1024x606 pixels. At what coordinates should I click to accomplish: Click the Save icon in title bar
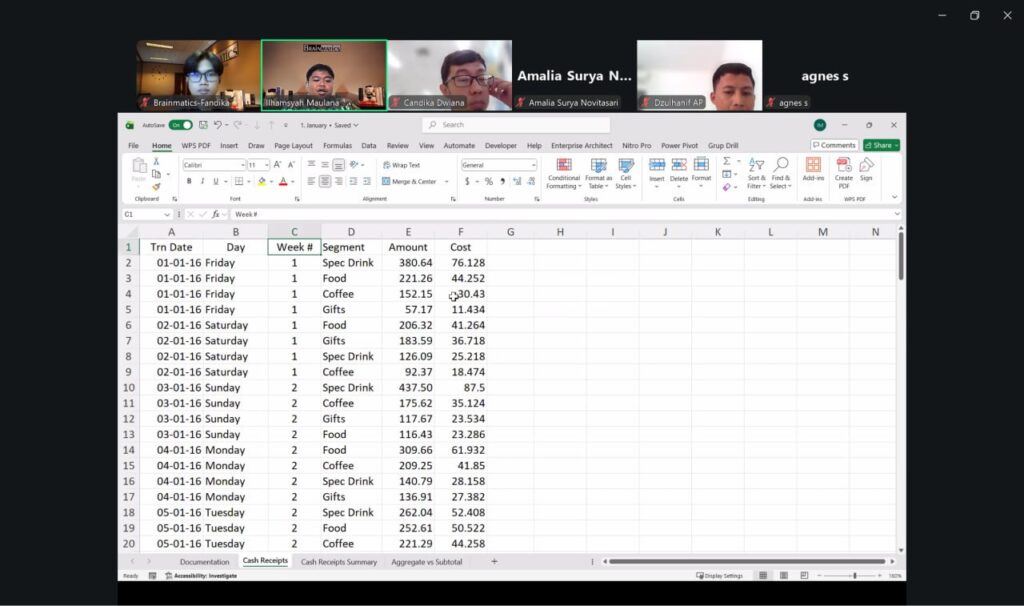[x=203, y=125]
